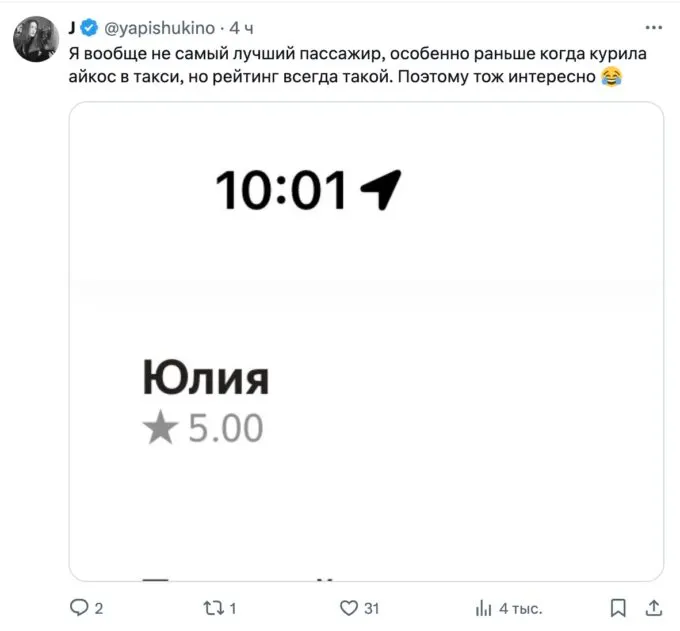The image size is (680, 631).
Task: Click the display name "J"
Action: click(x=73, y=27)
